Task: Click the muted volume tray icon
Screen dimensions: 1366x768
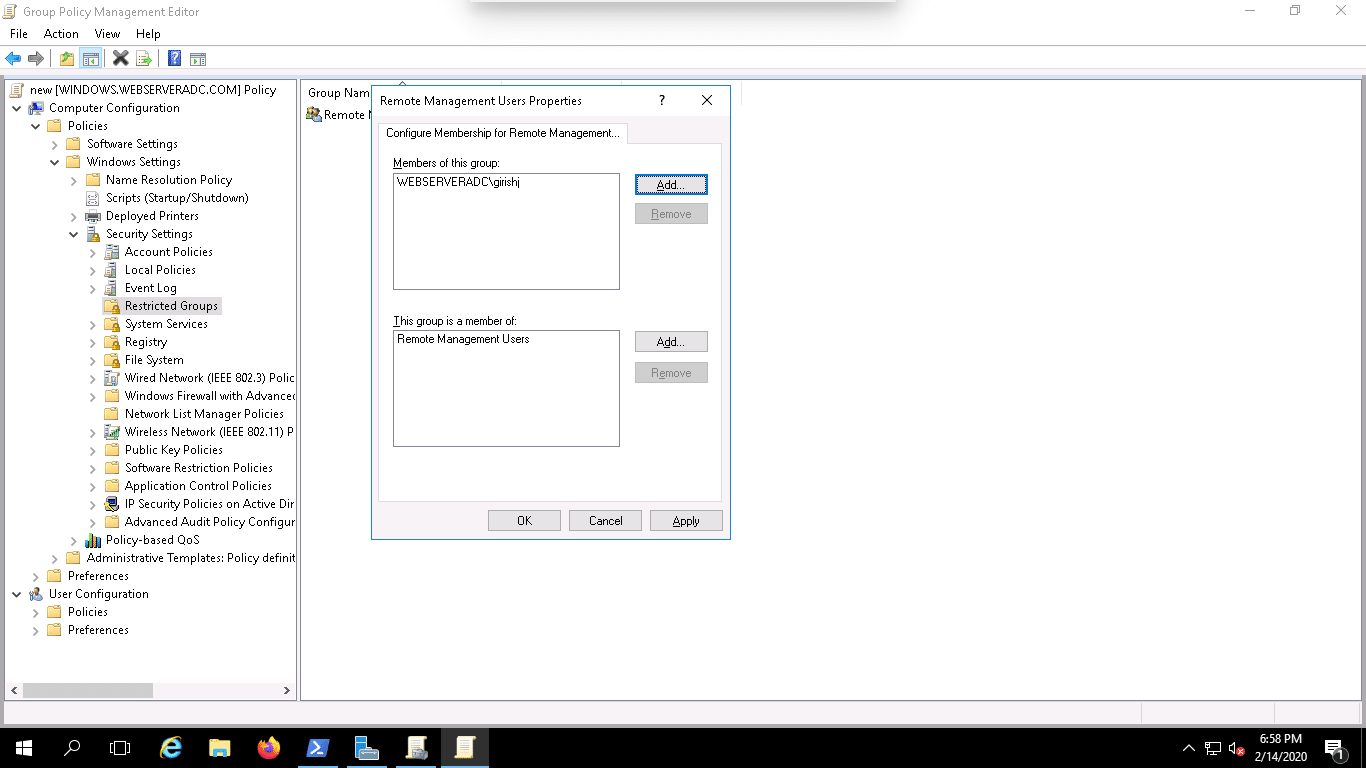Action: click(1236, 748)
